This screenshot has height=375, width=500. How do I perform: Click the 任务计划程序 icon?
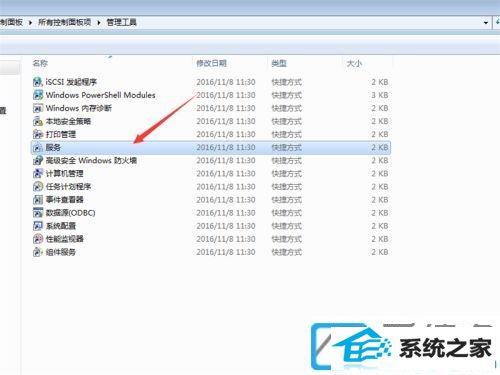38,187
